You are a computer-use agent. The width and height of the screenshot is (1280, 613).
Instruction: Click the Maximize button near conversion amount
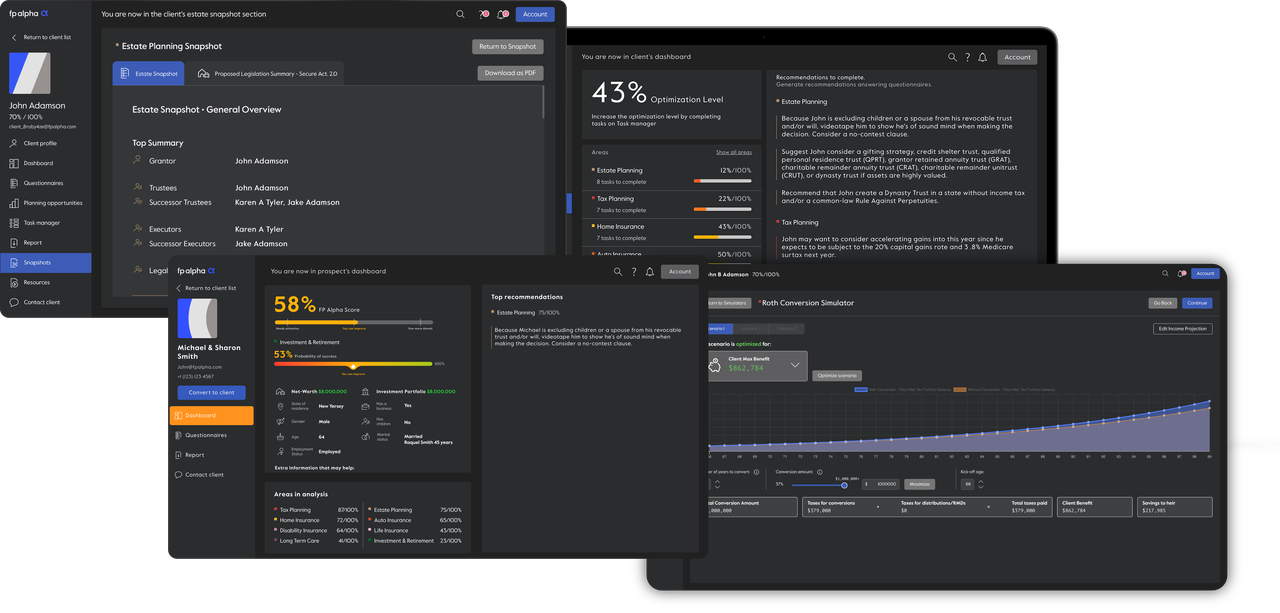920,484
